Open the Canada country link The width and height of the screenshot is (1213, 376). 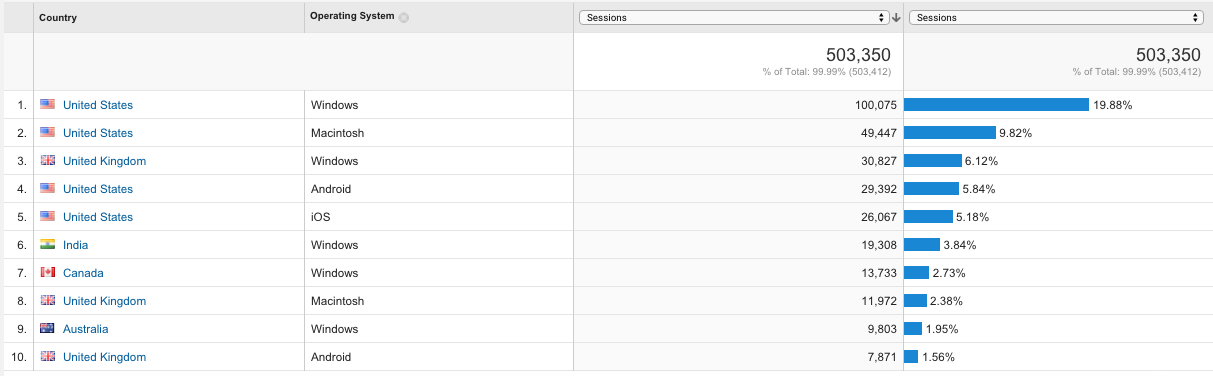coord(83,273)
